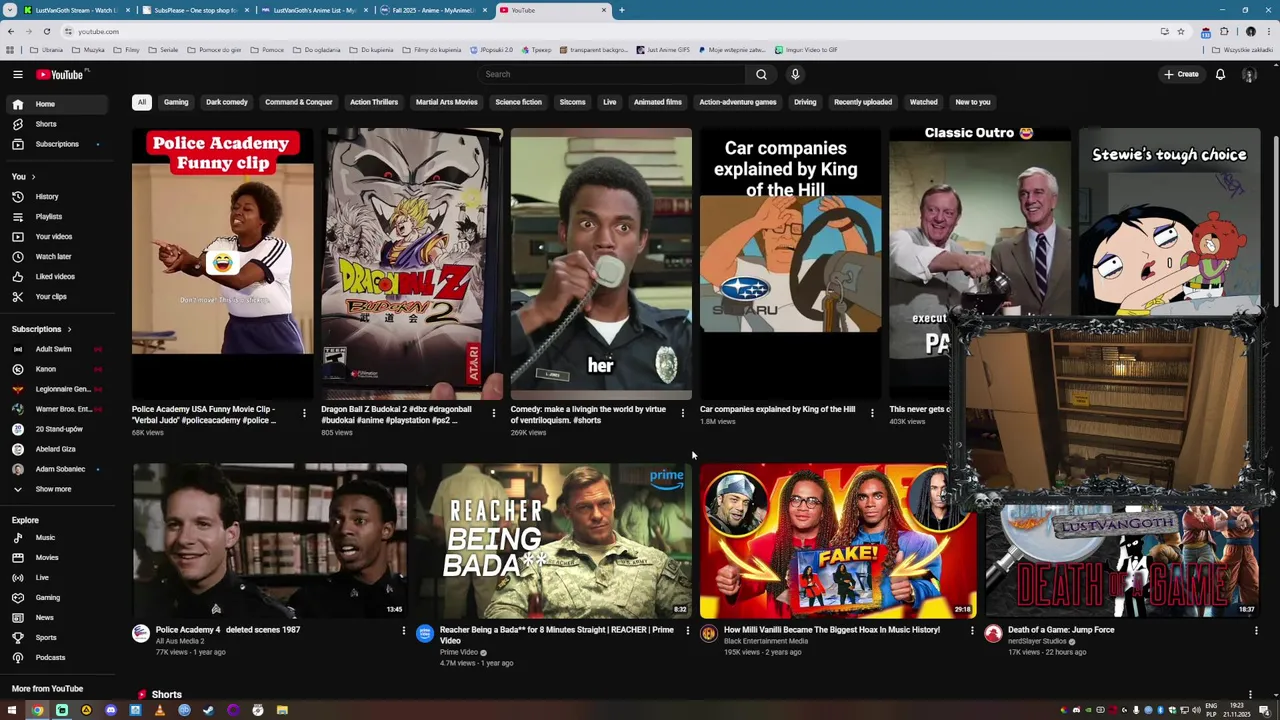The height and width of the screenshot is (720, 1280).
Task: Open the YouTube account avatar menu
Action: click(x=1249, y=74)
